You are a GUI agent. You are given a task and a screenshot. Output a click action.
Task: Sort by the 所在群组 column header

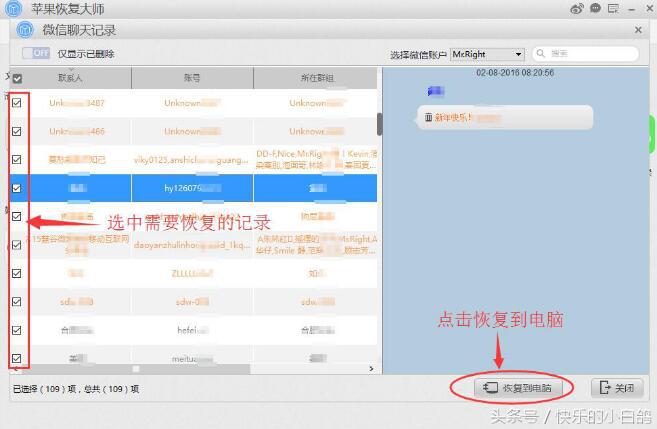(317, 78)
